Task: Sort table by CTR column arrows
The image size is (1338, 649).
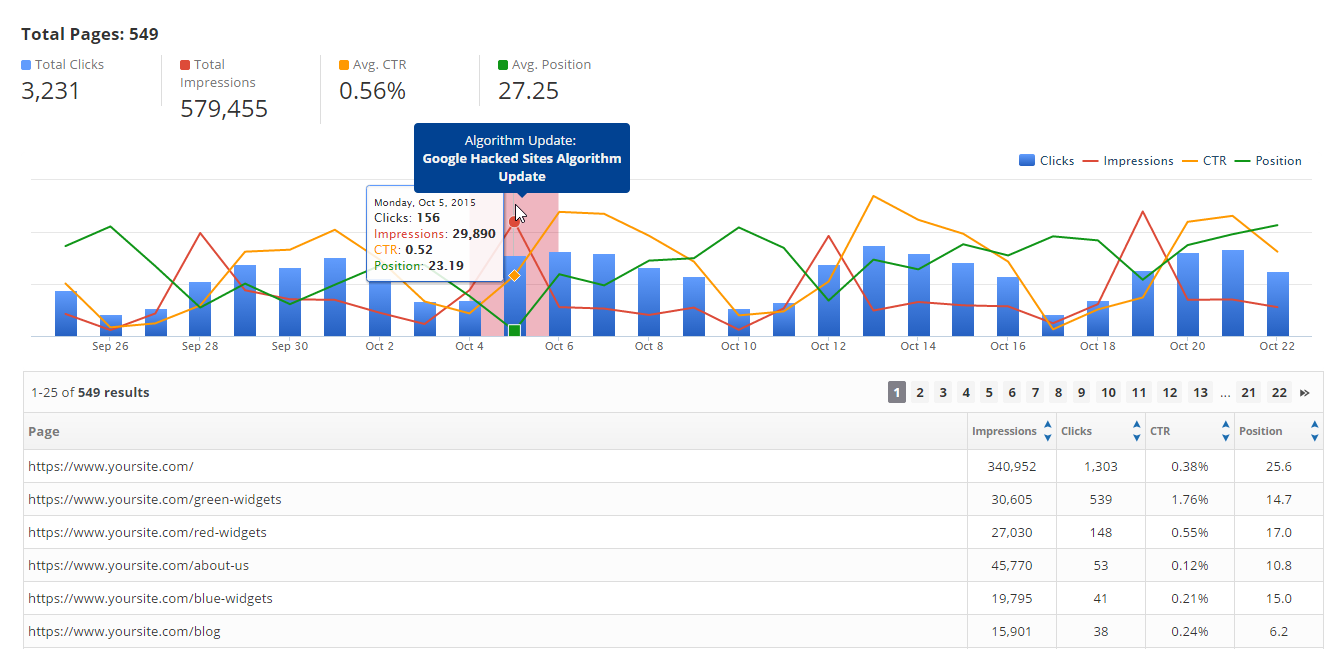Action: click(1225, 431)
